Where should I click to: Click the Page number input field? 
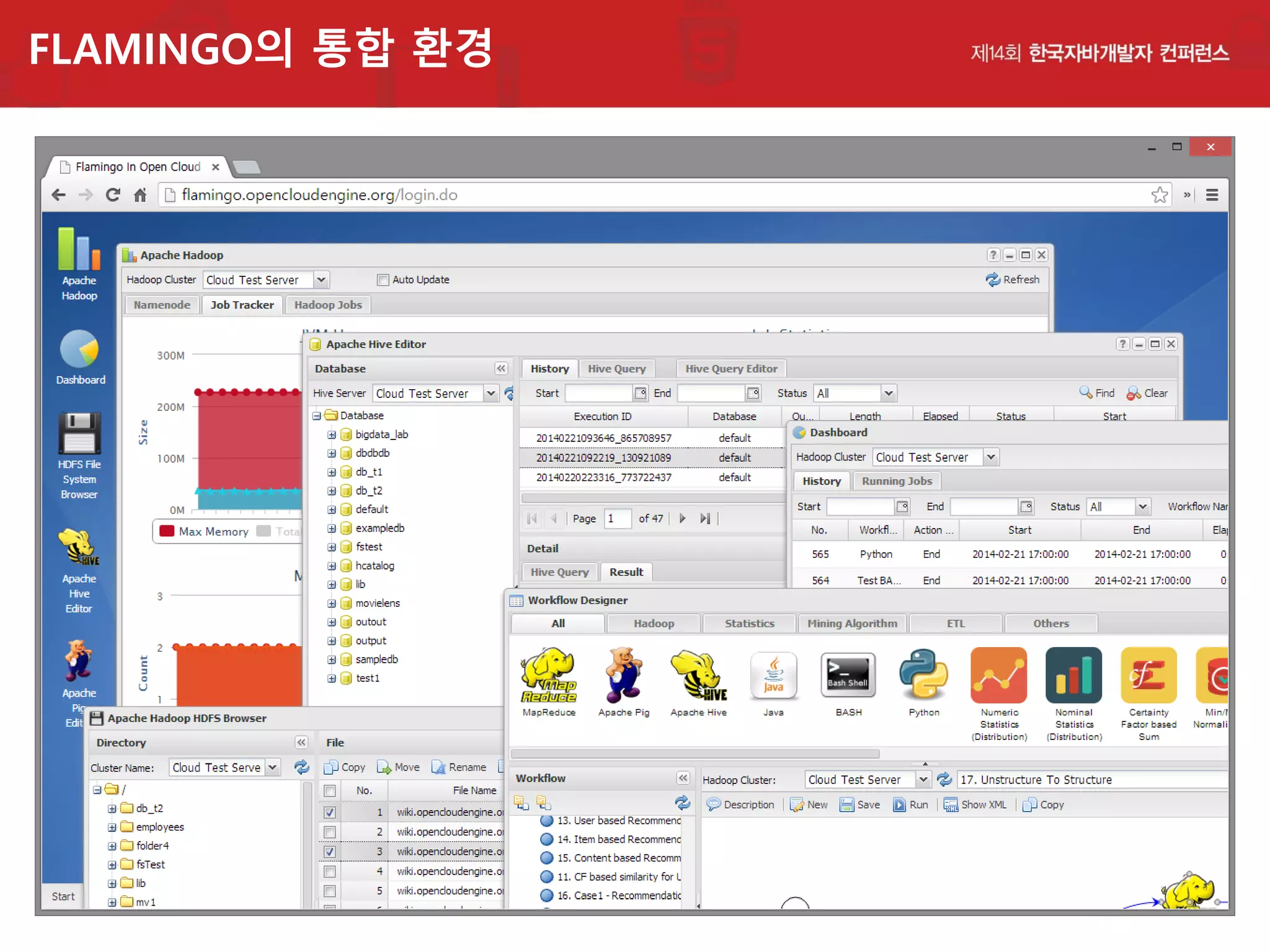[x=618, y=518]
